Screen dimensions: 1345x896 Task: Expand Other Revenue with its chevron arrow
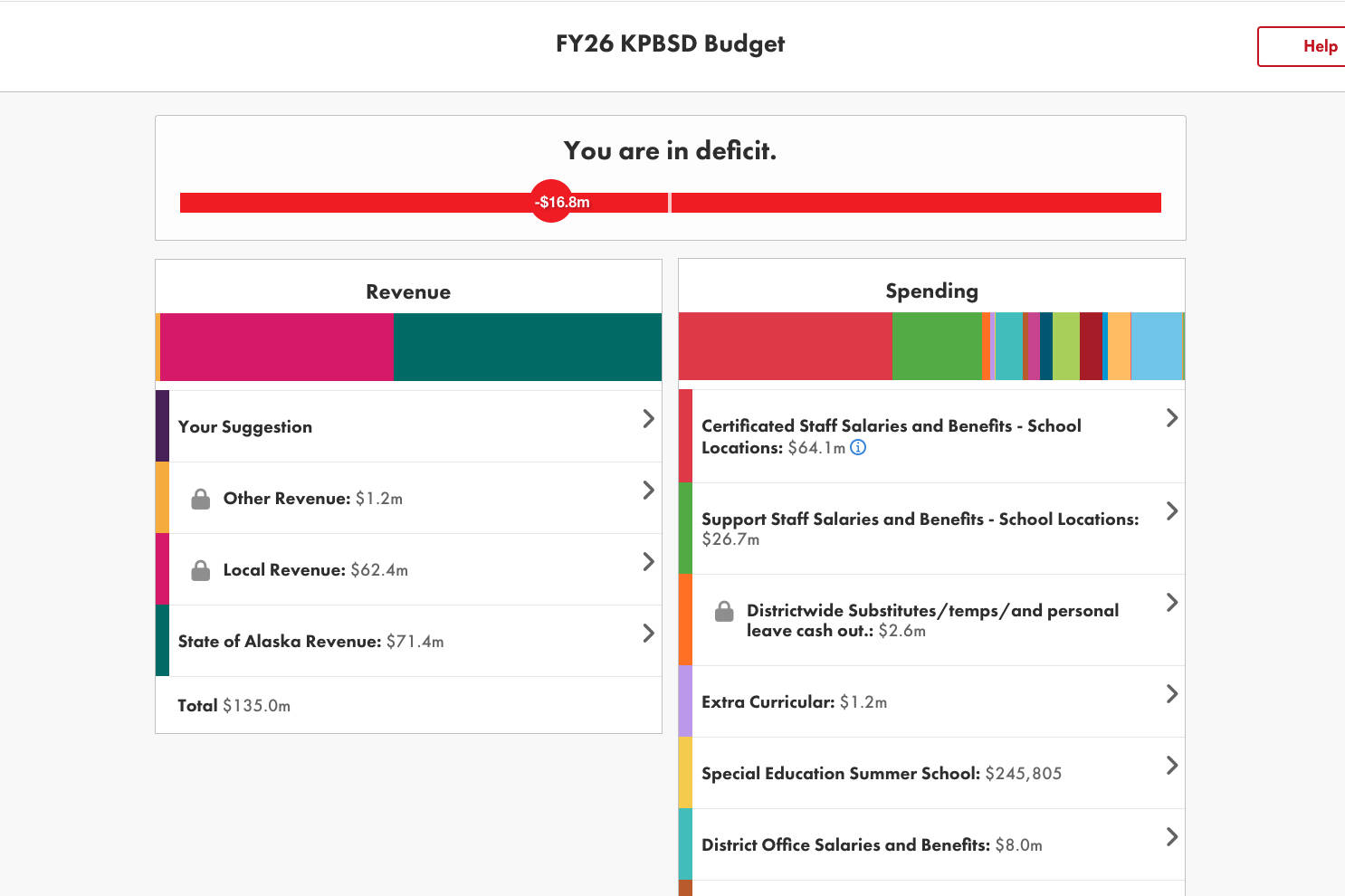coord(648,490)
